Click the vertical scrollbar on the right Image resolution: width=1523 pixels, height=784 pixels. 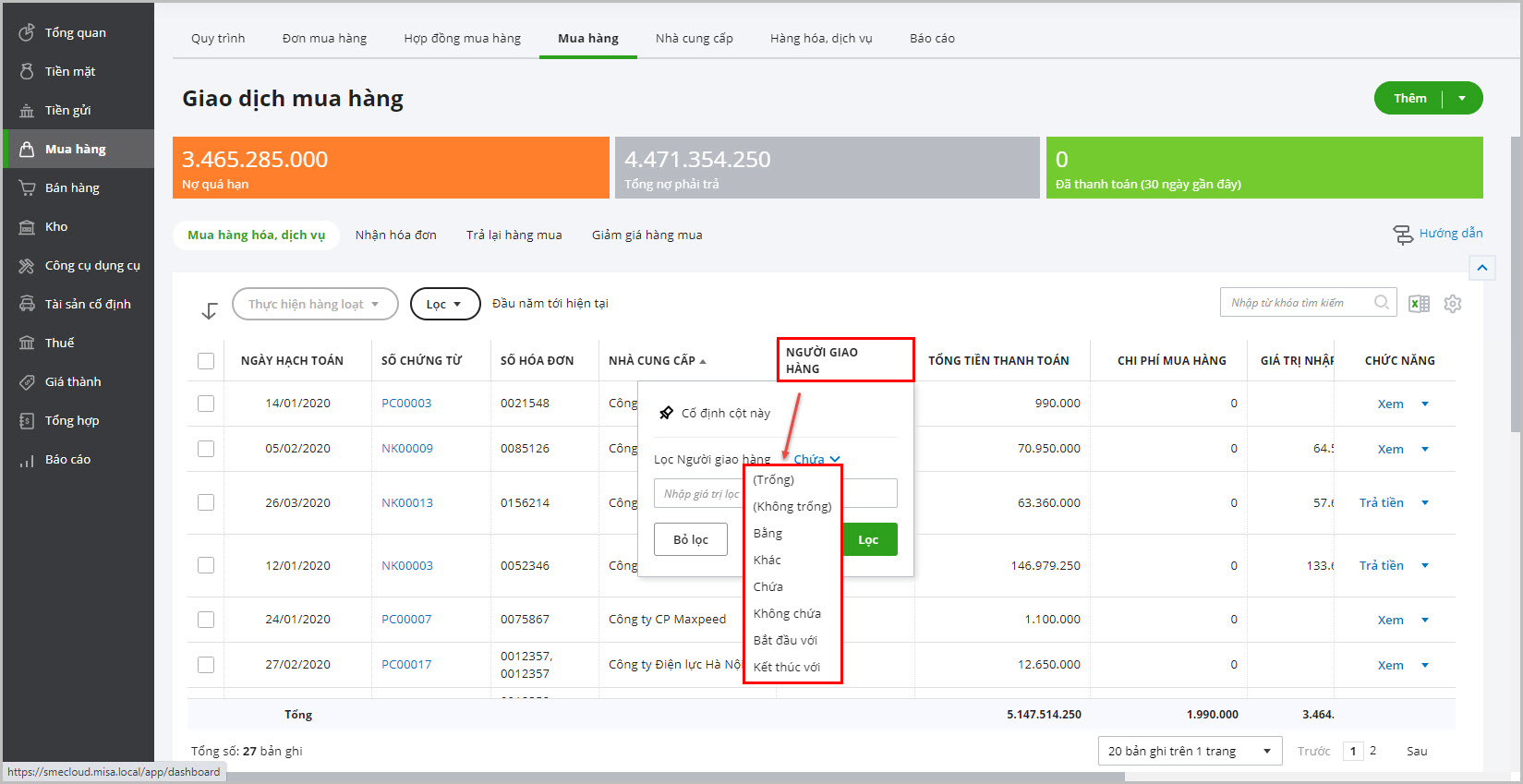tap(1515, 277)
